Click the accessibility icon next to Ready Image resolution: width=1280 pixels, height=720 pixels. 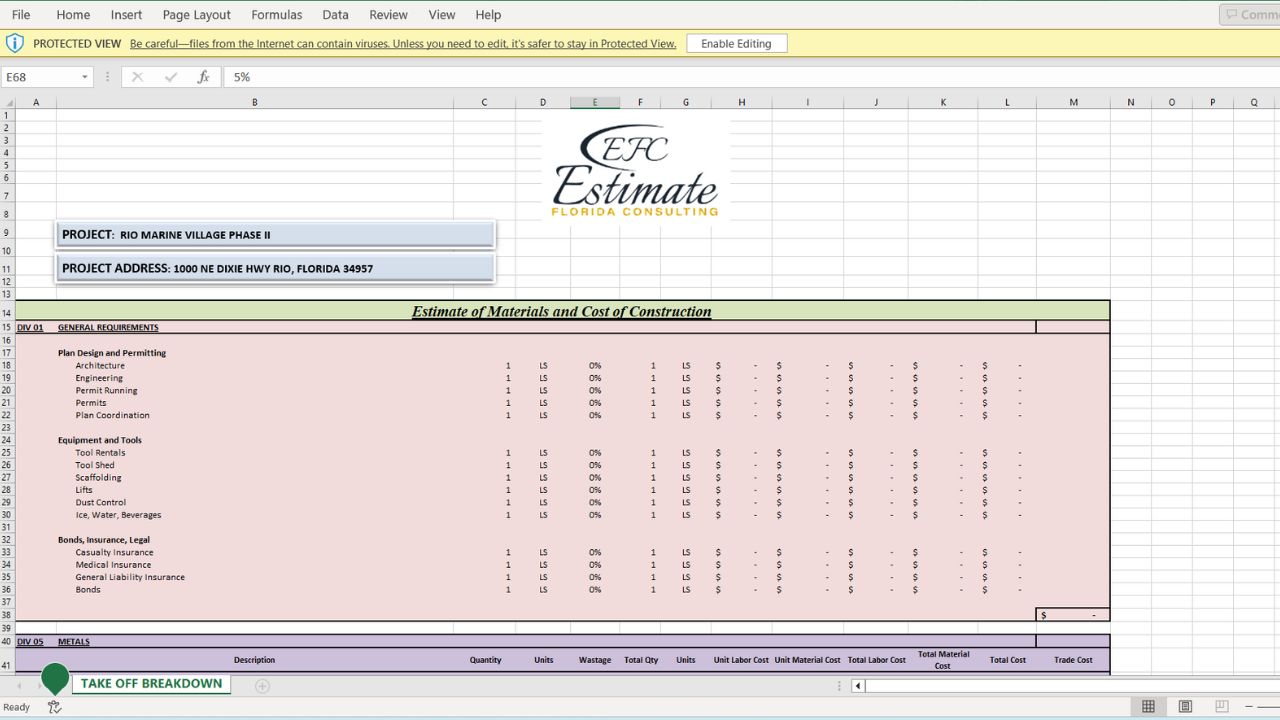[x=54, y=707]
